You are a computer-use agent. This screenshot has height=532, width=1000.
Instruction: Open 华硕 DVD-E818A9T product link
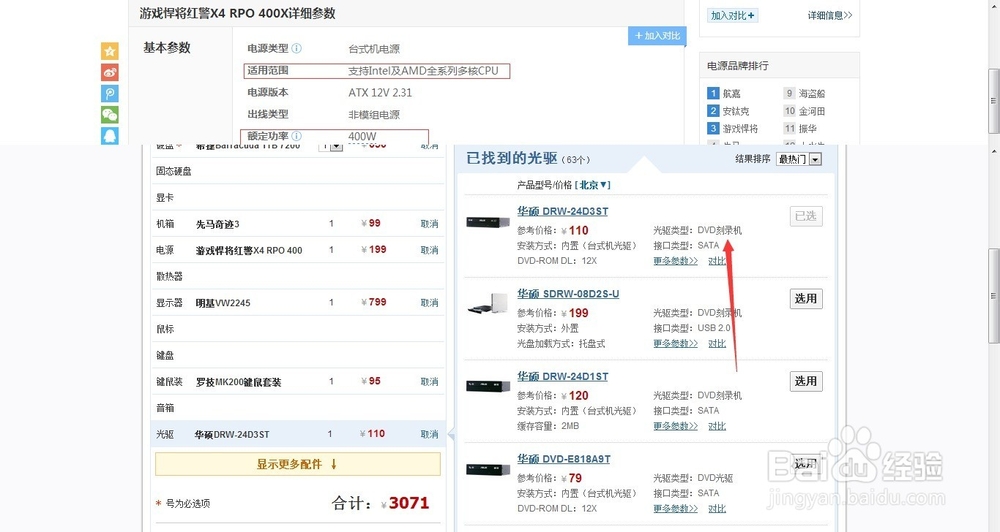click(564, 459)
